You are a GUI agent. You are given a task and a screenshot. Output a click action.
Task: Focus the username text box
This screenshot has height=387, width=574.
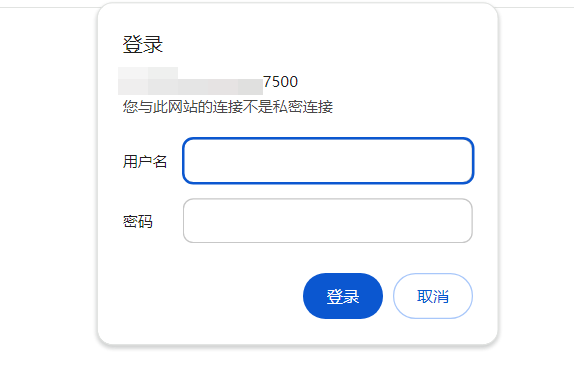click(328, 161)
